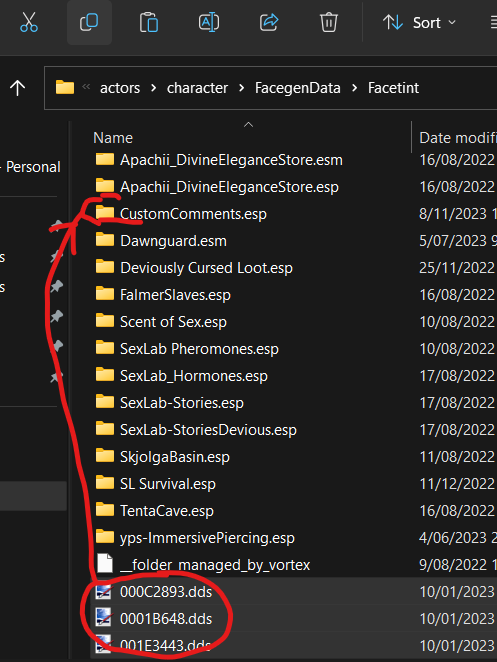Click folder icon of Deviously Cursed Loot.esp
Image resolution: width=497 pixels, height=662 pixels.
point(105,267)
